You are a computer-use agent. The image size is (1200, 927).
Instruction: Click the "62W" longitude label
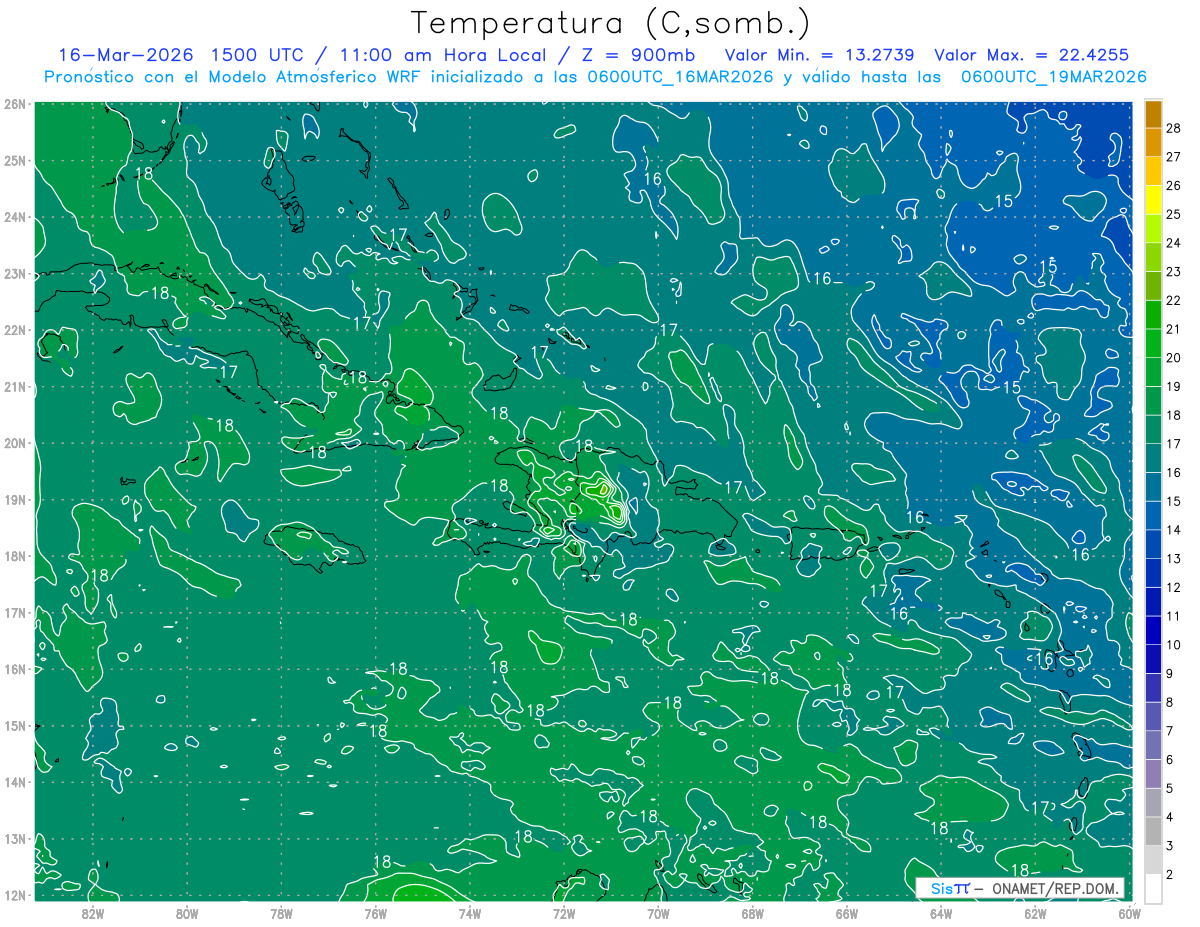(x=1035, y=912)
